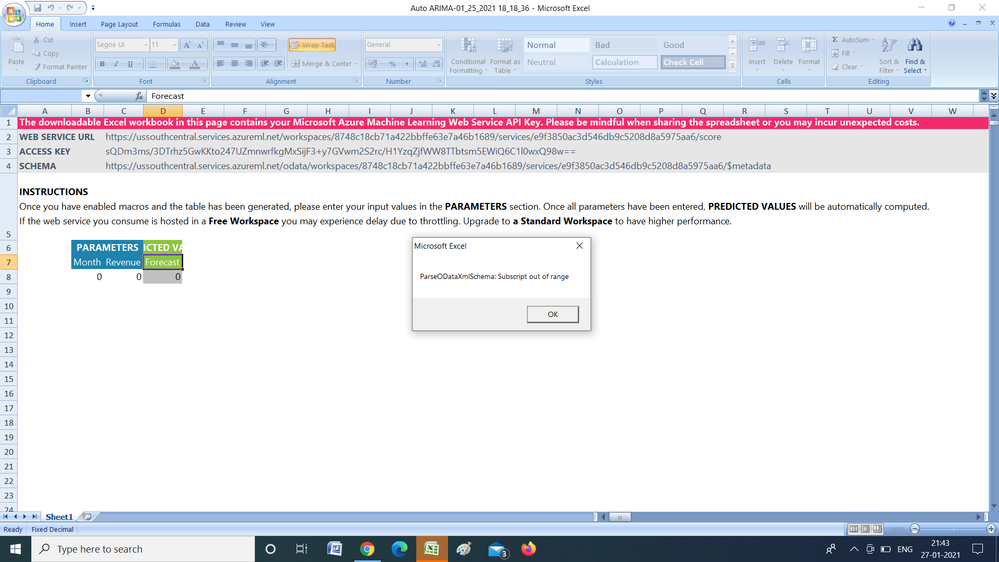Click the Windows Start button

15,549
